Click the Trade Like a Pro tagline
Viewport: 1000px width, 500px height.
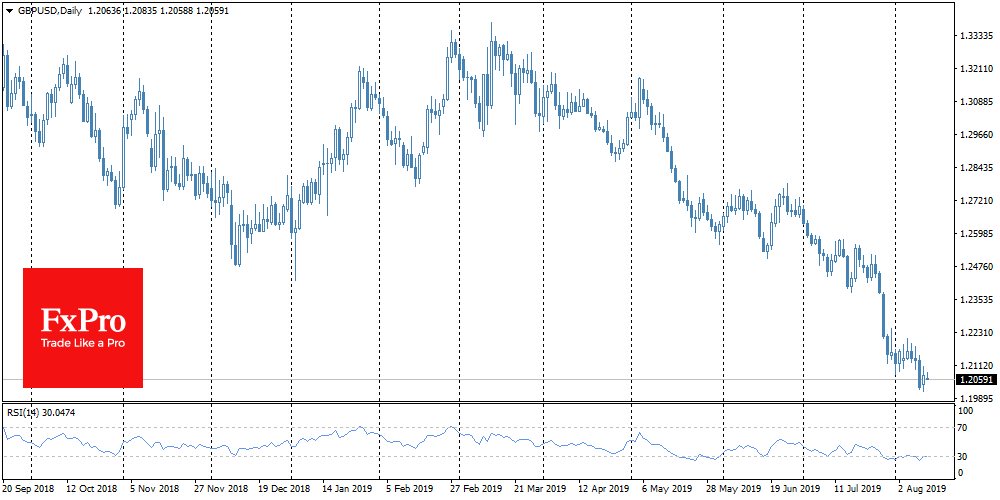tap(83, 343)
